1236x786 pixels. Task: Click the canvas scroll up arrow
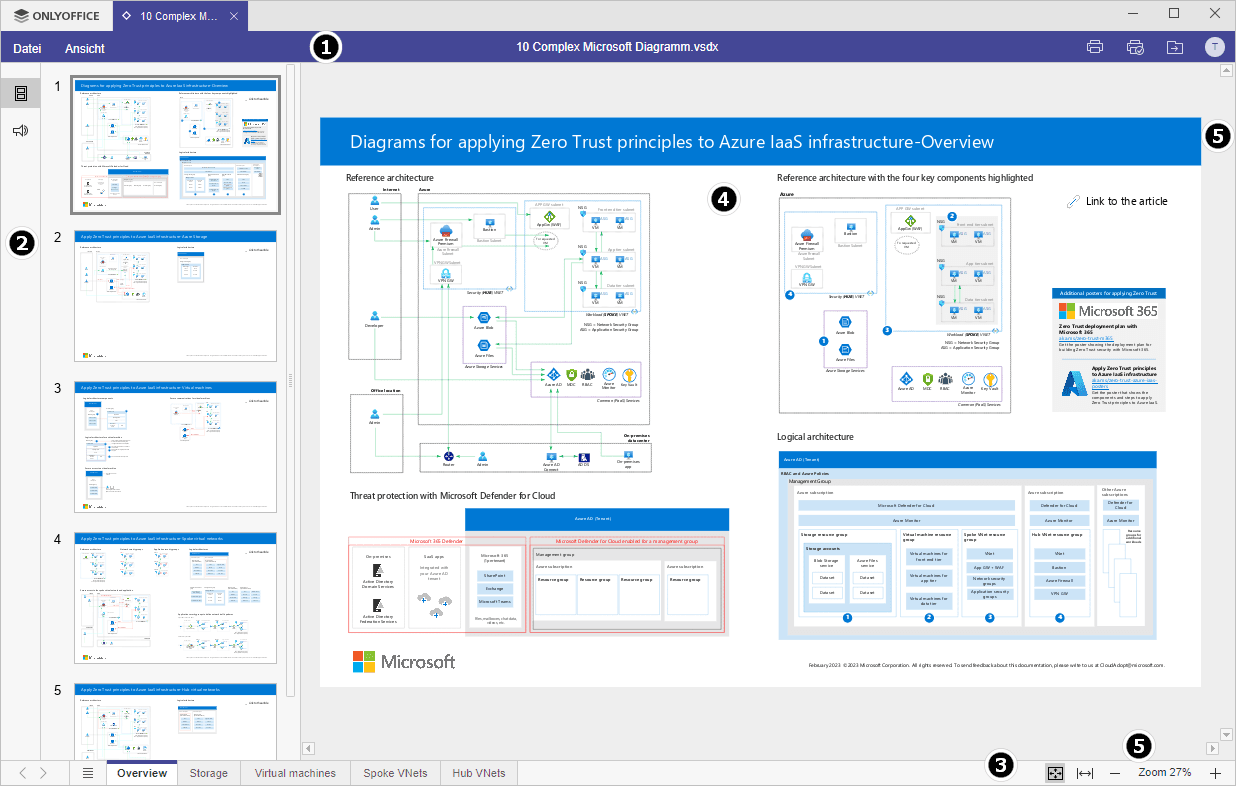(x=1226, y=71)
